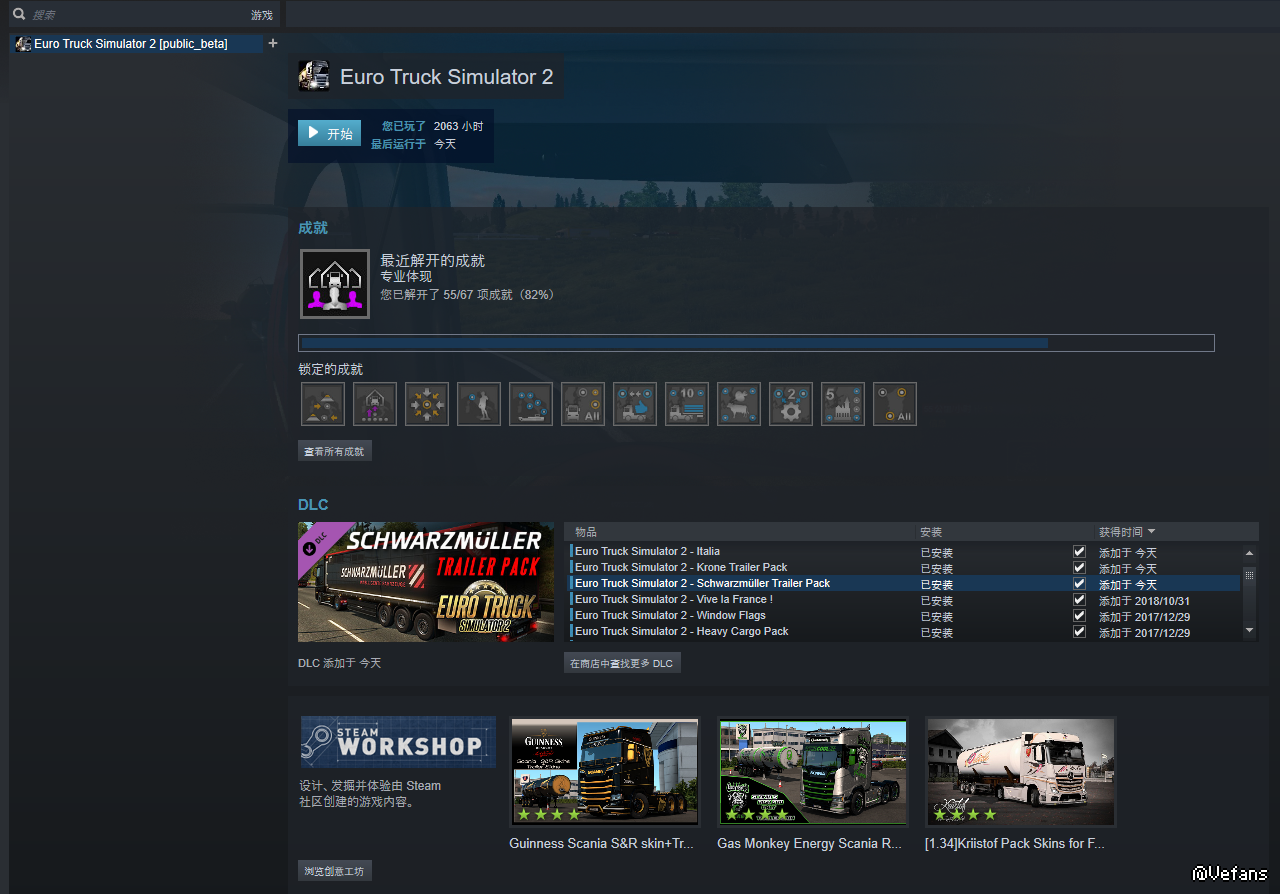Toggle install checkbox for Krone Trailer Pack

[1079, 568]
